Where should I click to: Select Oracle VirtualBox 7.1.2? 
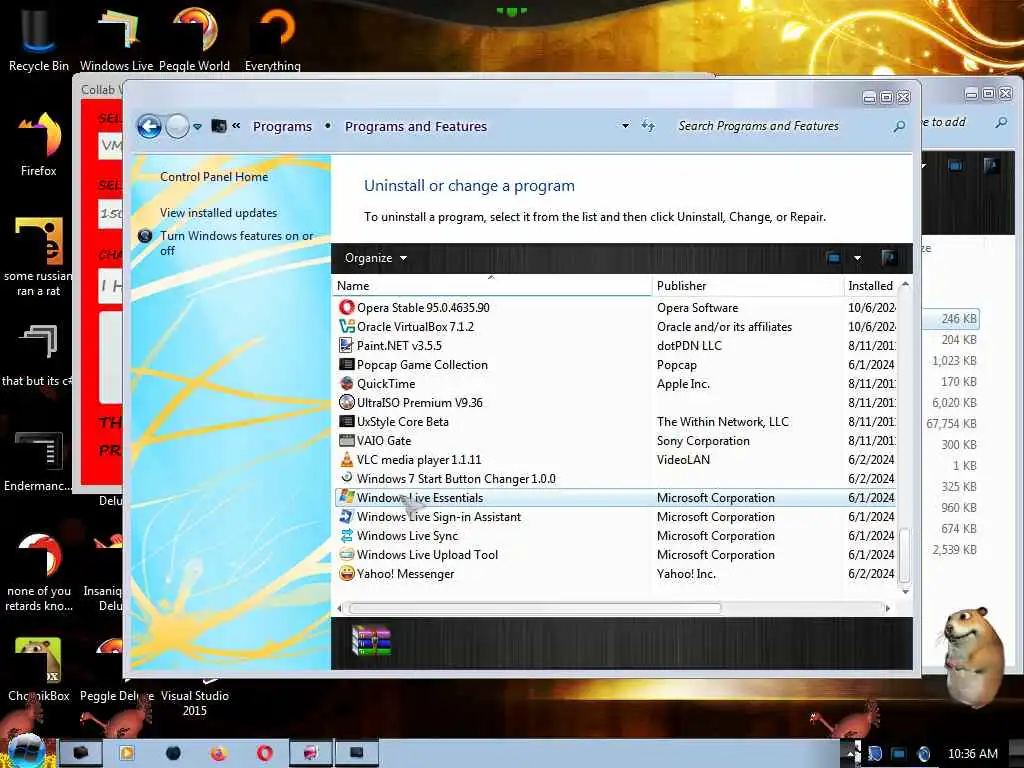[615, 327]
